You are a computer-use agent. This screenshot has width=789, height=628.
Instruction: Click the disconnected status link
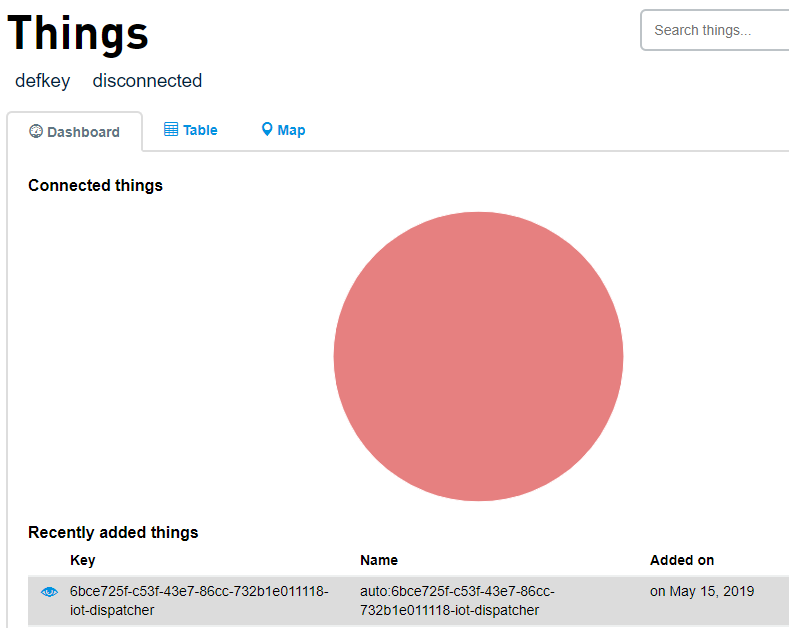147,81
